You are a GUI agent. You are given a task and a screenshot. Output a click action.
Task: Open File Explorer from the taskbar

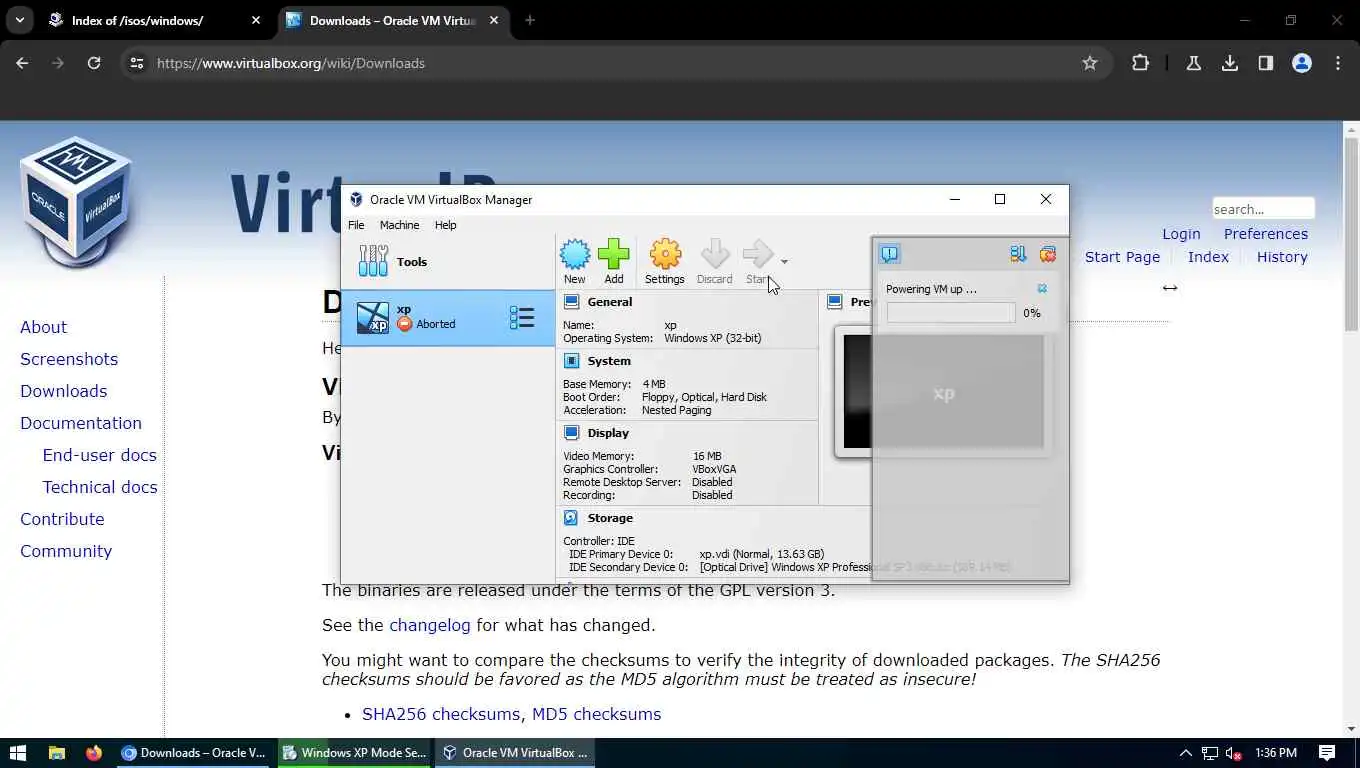coord(57,753)
